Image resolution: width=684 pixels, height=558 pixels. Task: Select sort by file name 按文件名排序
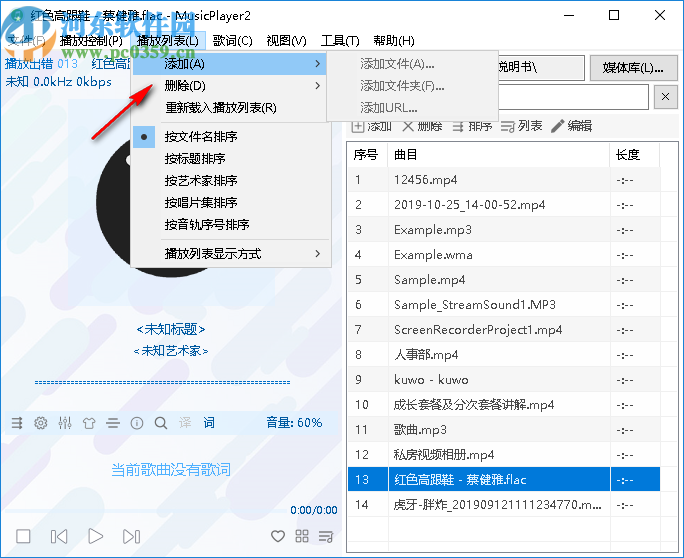pyautogui.click(x=229, y=137)
